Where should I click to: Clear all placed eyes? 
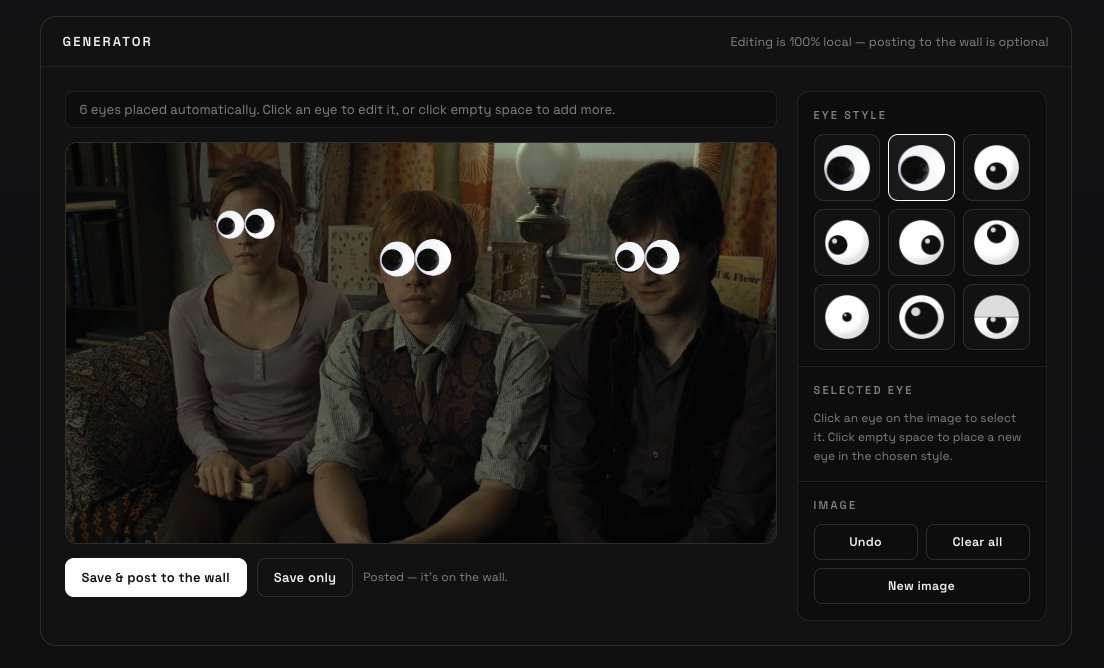[977, 542]
